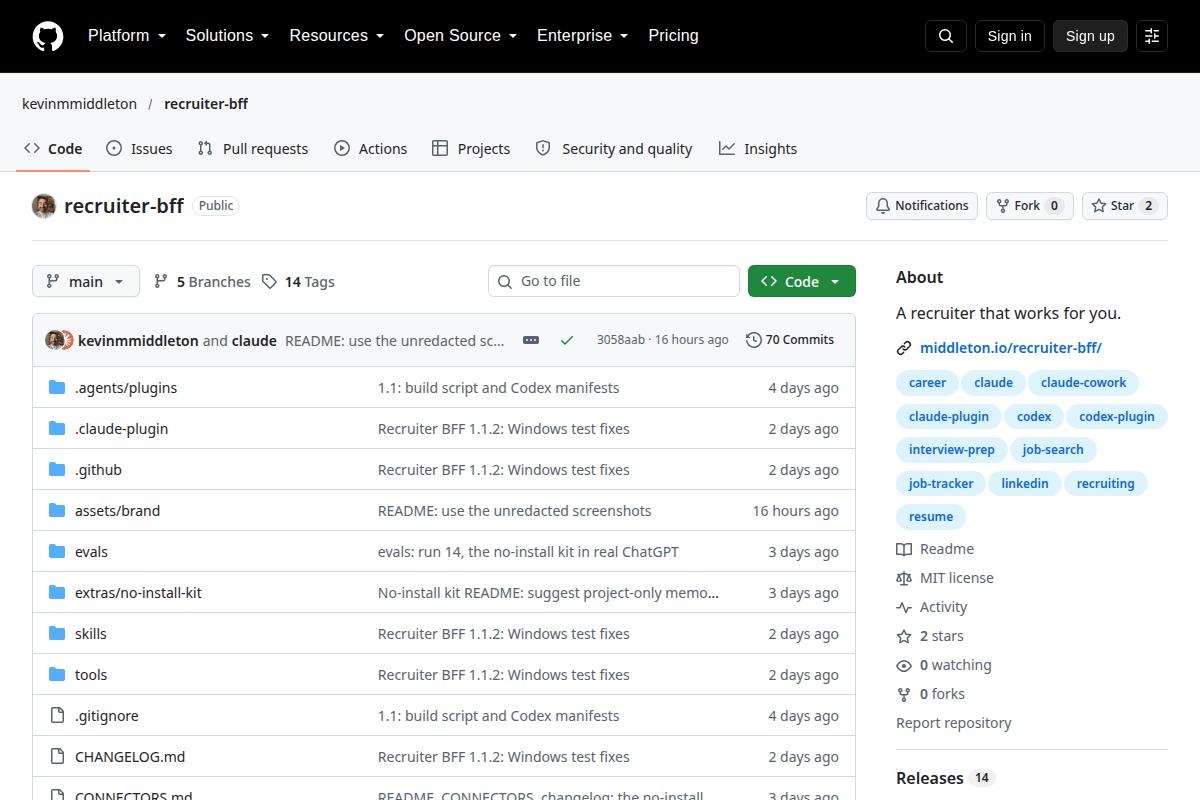Viewport: 1200px width, 800px height.
Task: Star the recruiter-bff repository
Action: 1125,206
